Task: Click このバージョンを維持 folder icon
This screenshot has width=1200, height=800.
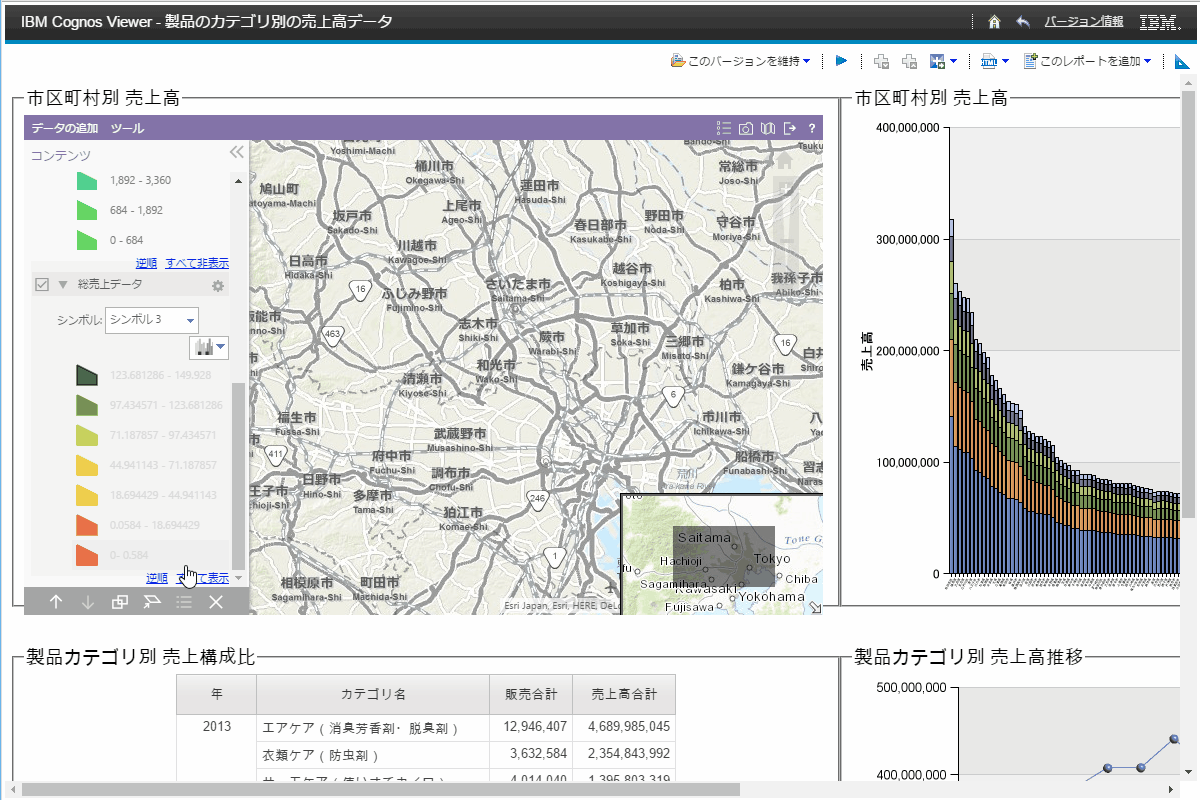Action: [x=678, y=61]
